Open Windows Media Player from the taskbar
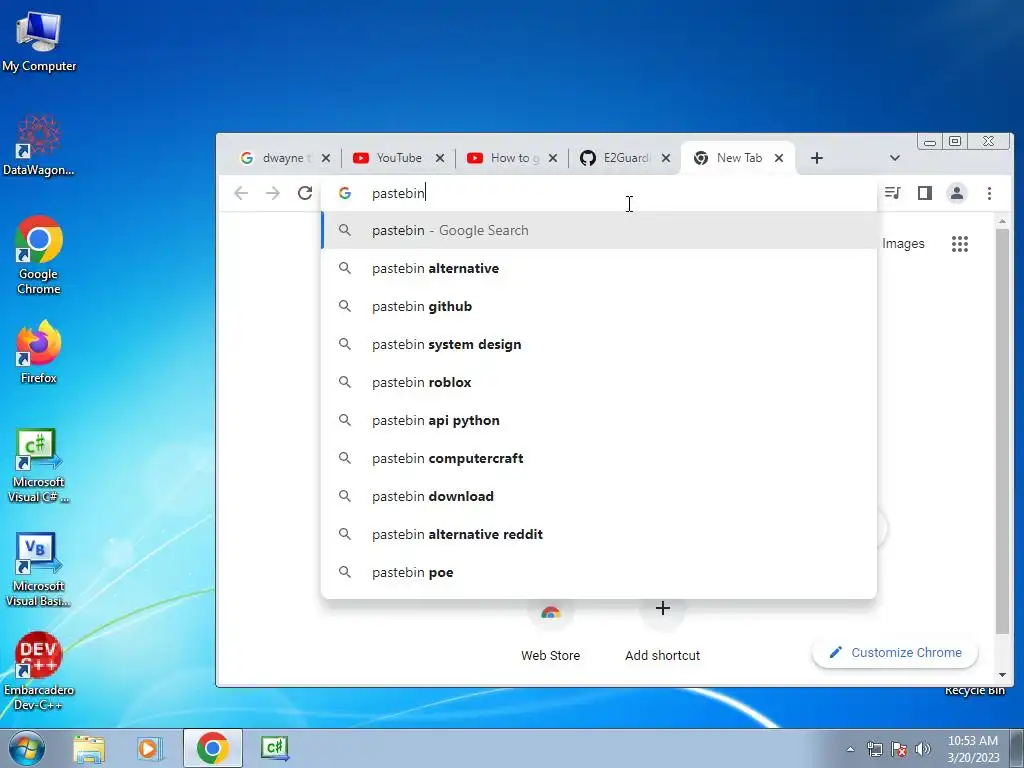Screen dimensions: 1024x768 [150, 748]
